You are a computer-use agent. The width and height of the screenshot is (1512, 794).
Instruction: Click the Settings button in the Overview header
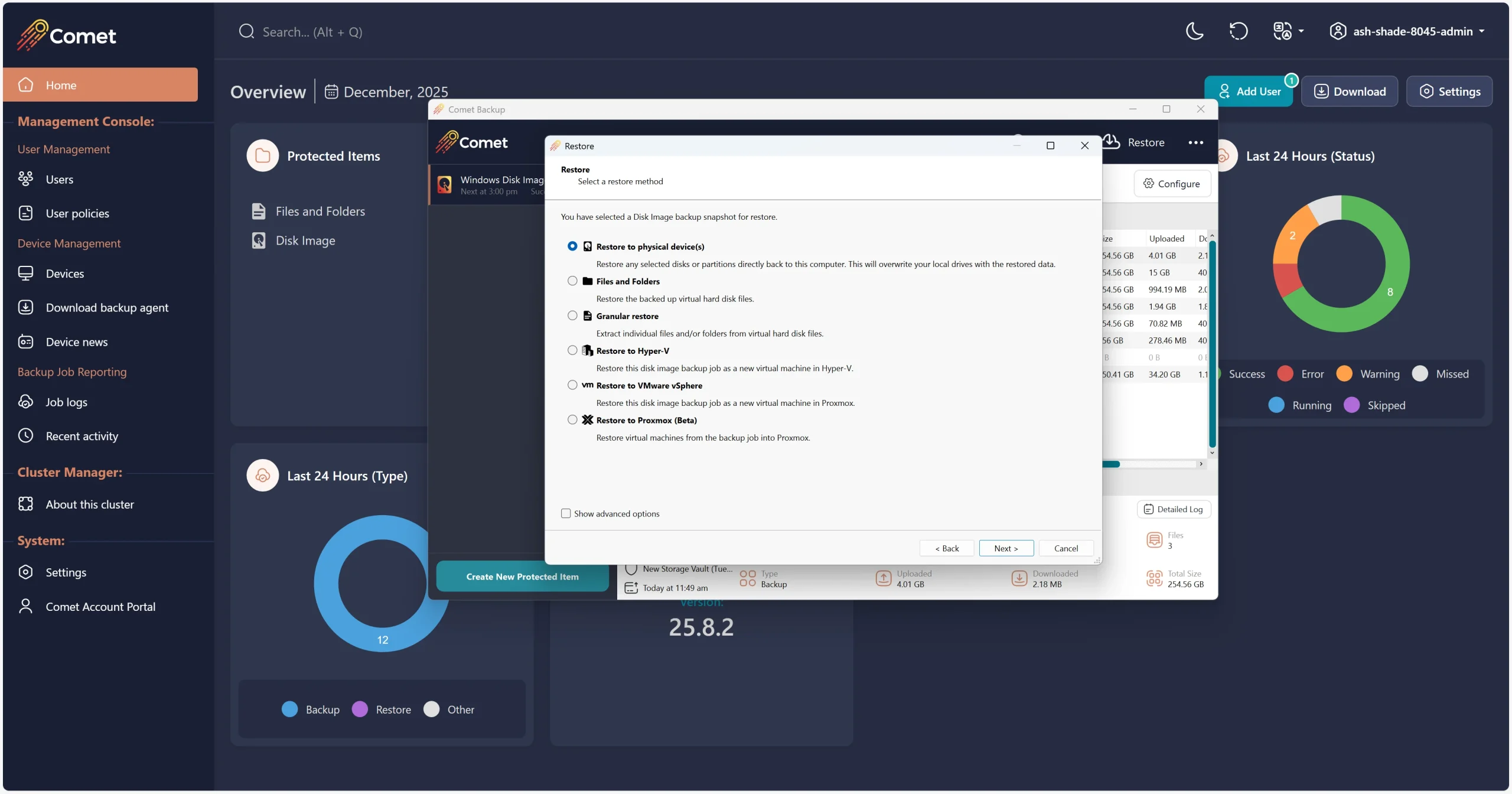pos(1449,92)
